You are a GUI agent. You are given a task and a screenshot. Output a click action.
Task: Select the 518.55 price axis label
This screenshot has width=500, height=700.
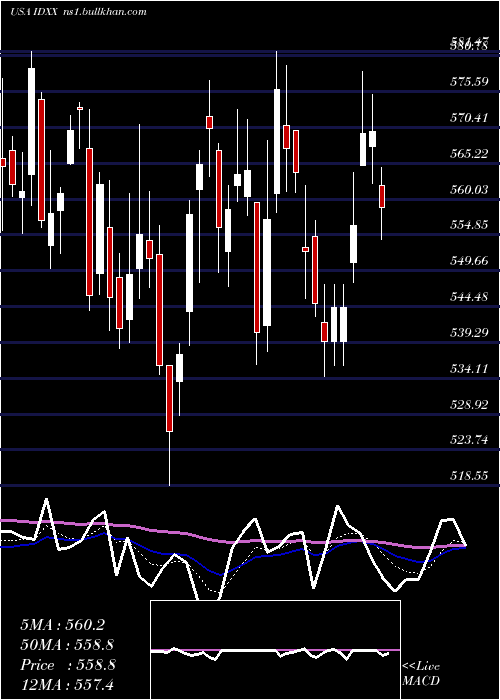pos(470,476)
